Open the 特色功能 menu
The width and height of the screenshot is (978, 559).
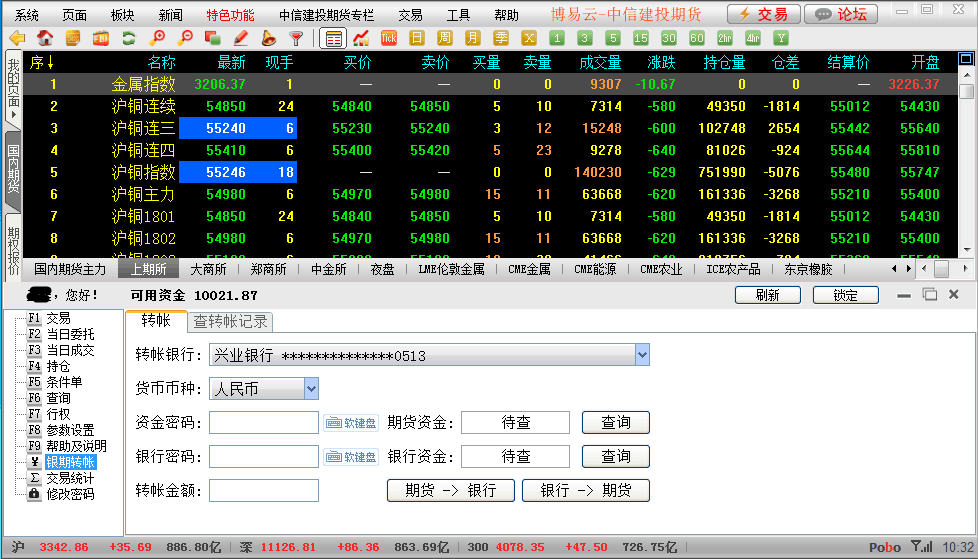click(230, 15)
